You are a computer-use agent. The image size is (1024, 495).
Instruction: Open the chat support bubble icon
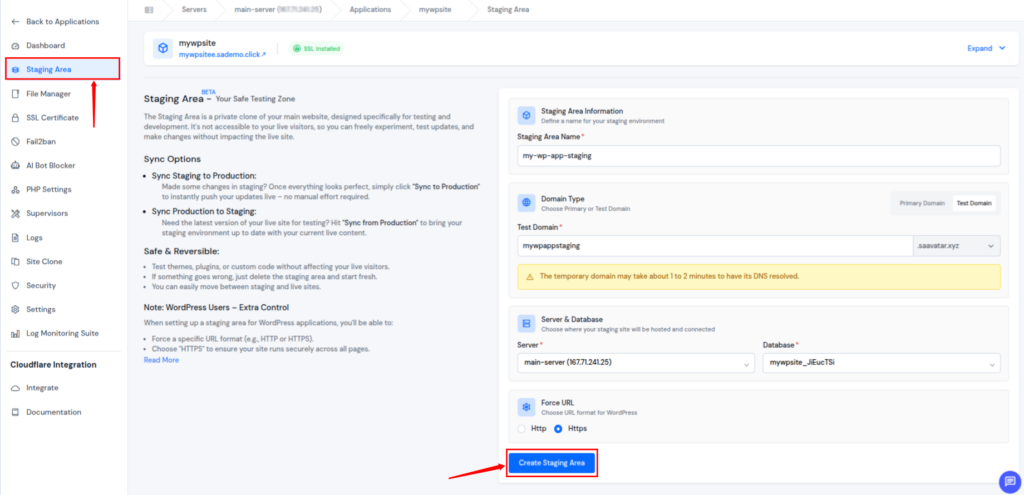click(x=1009, y=481)
